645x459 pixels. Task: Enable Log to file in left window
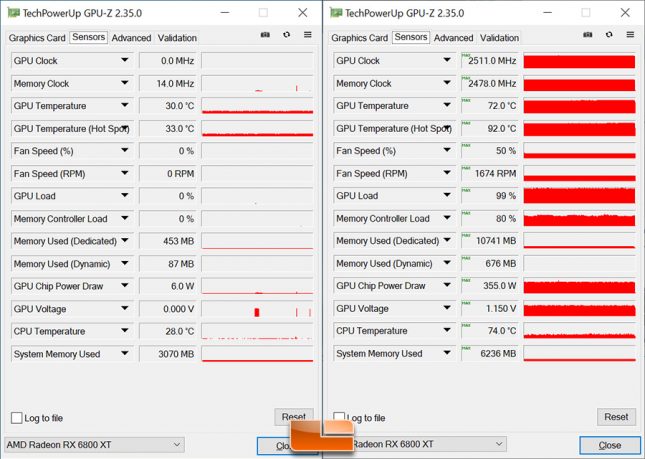16,418
